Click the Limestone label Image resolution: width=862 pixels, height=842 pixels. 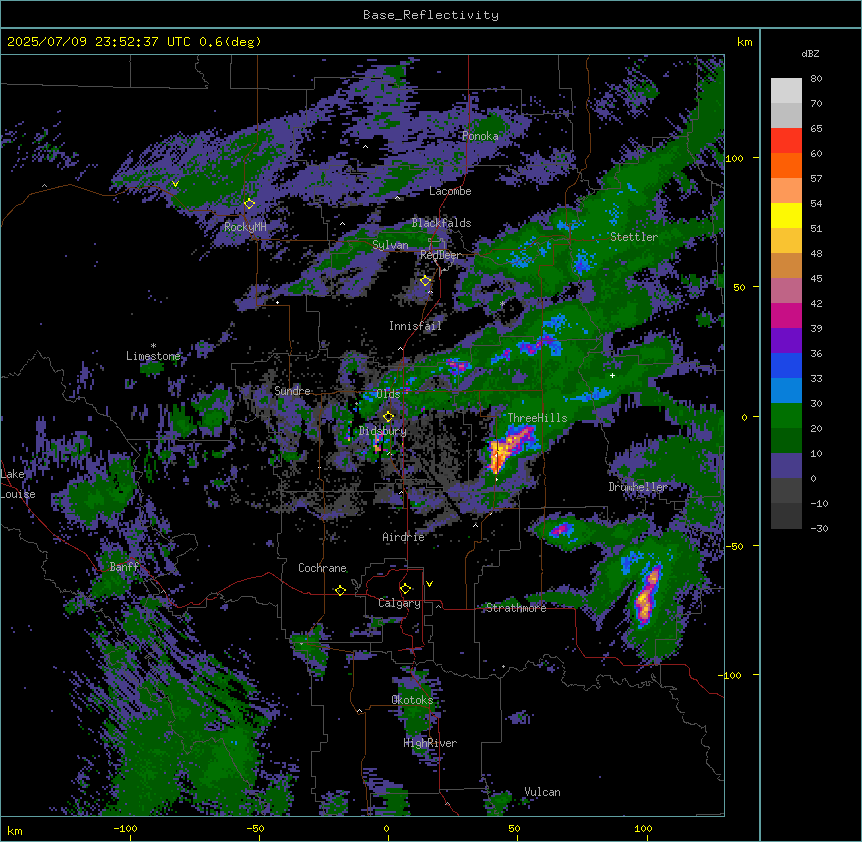point(153,356)
